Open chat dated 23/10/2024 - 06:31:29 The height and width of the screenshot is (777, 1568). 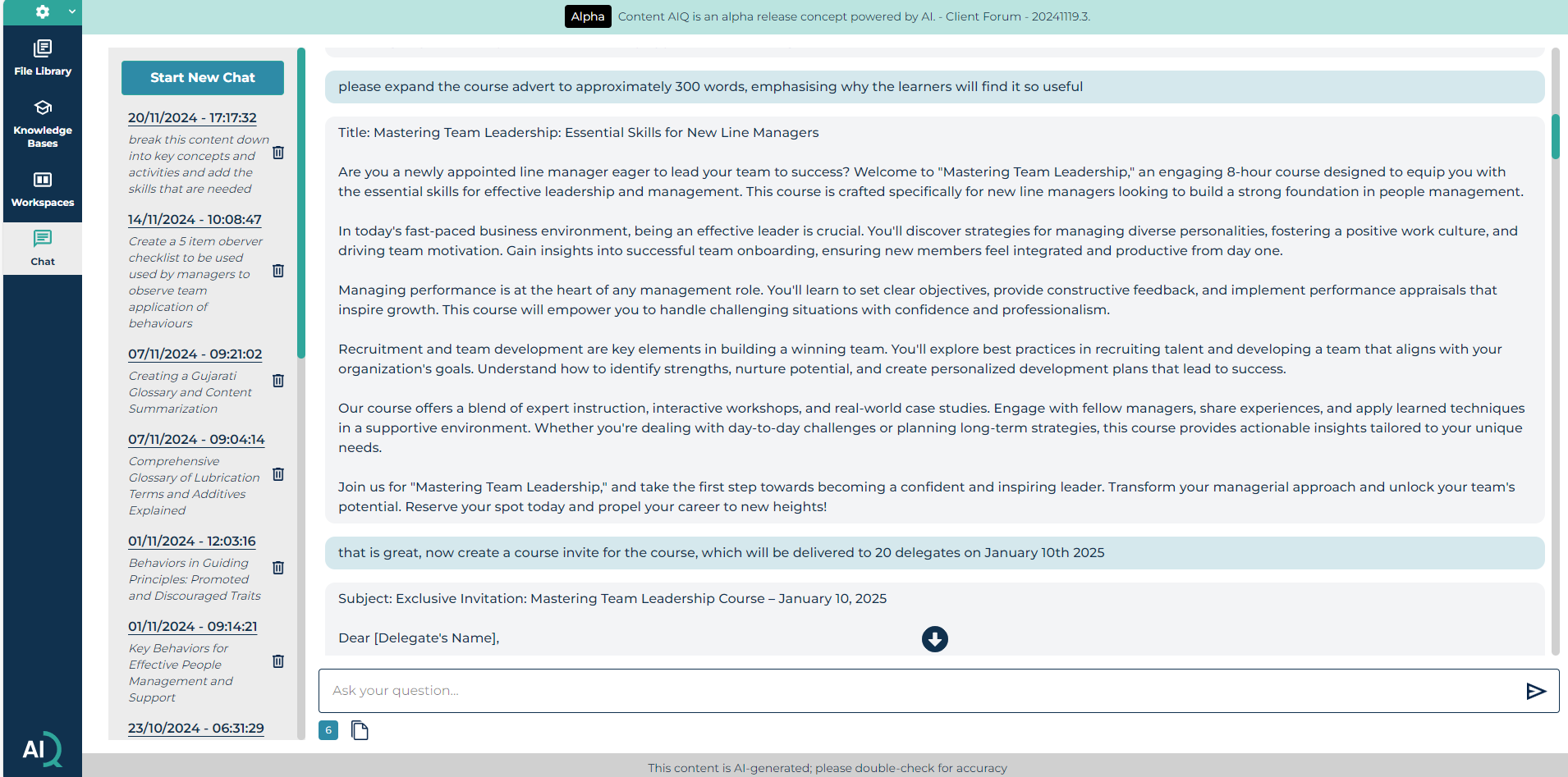pyautogui.click(x=196, y=729)
